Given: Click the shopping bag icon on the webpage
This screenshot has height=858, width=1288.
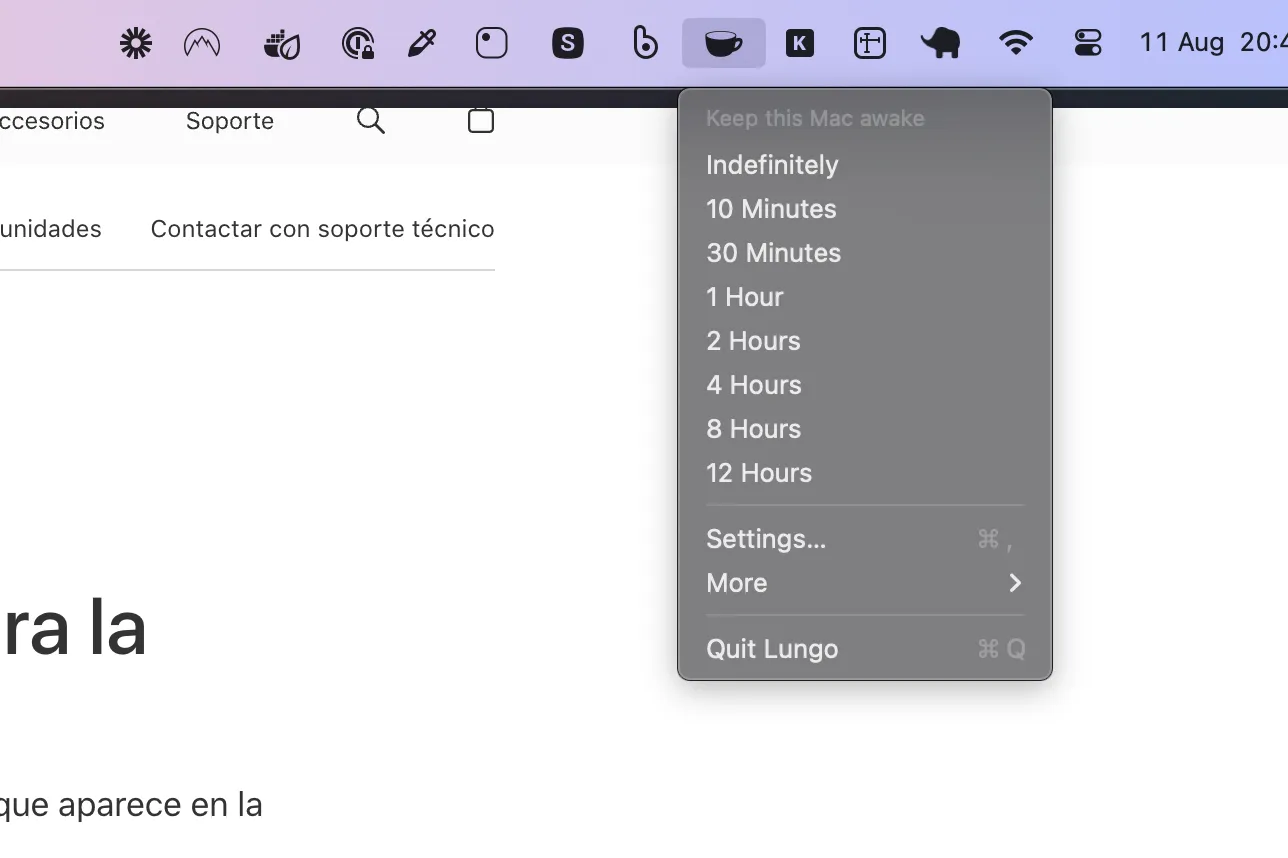Looking at the screenshot, I should [x=480, y=120].
